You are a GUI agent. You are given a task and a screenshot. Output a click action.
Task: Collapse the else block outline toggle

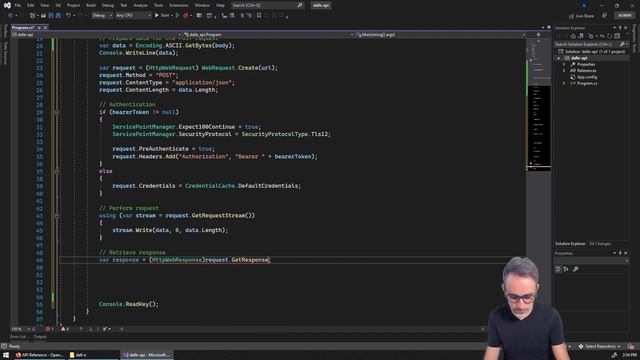(x=57, y=171)
